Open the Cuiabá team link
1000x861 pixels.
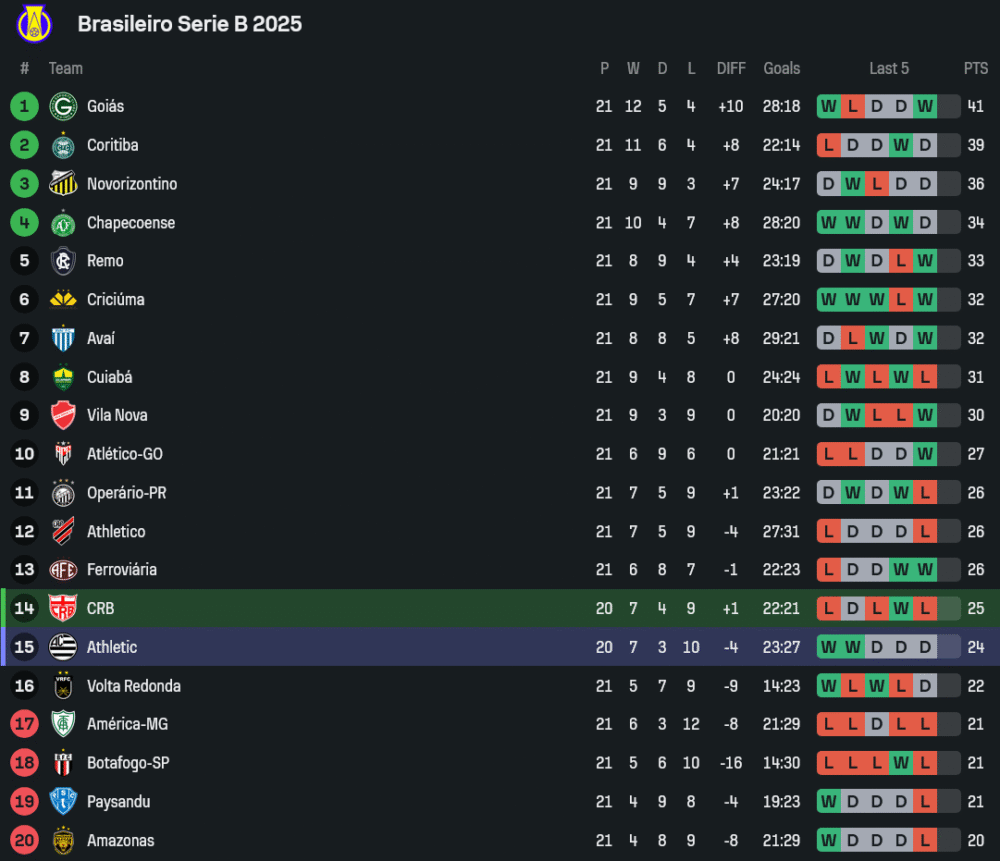tap(109, 377)
